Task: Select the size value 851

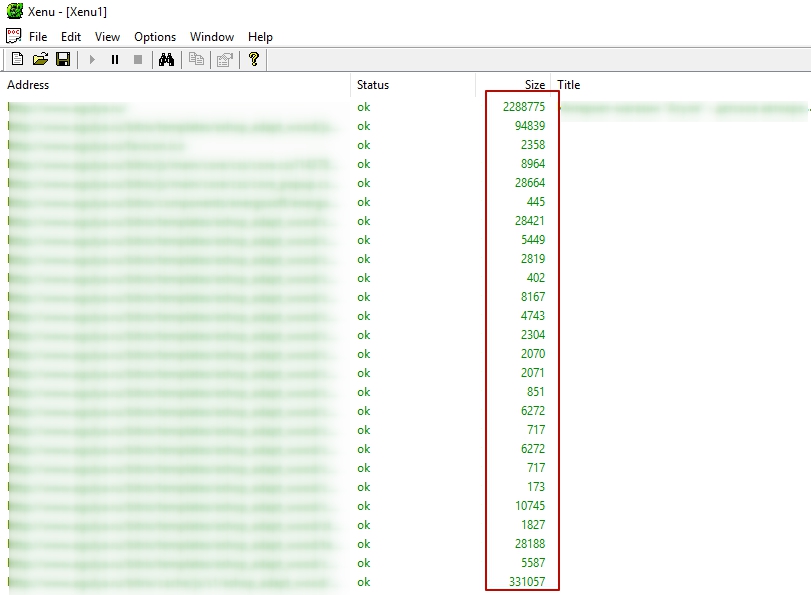Action: (536, 392)
